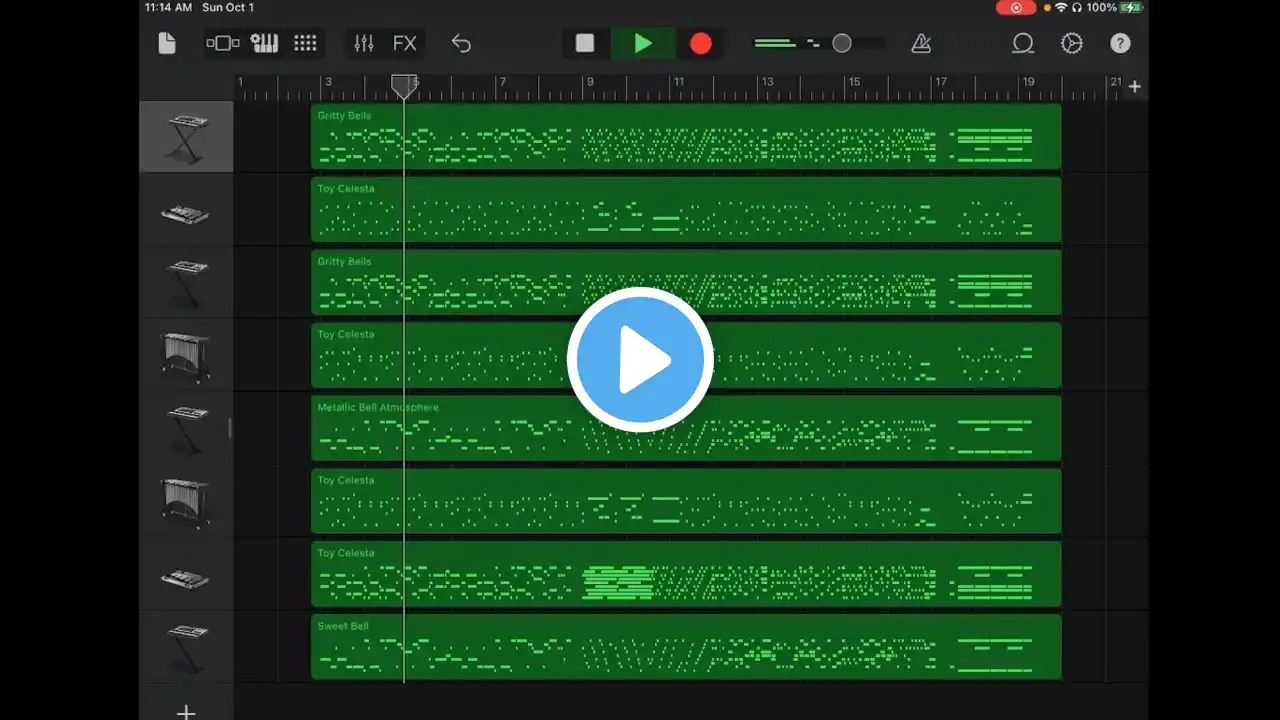The height and width of the screenshot is (720, 1280).
Task: Select the Metallic Bell Atmosphere track icon
Action: click(x=186, y=429)
